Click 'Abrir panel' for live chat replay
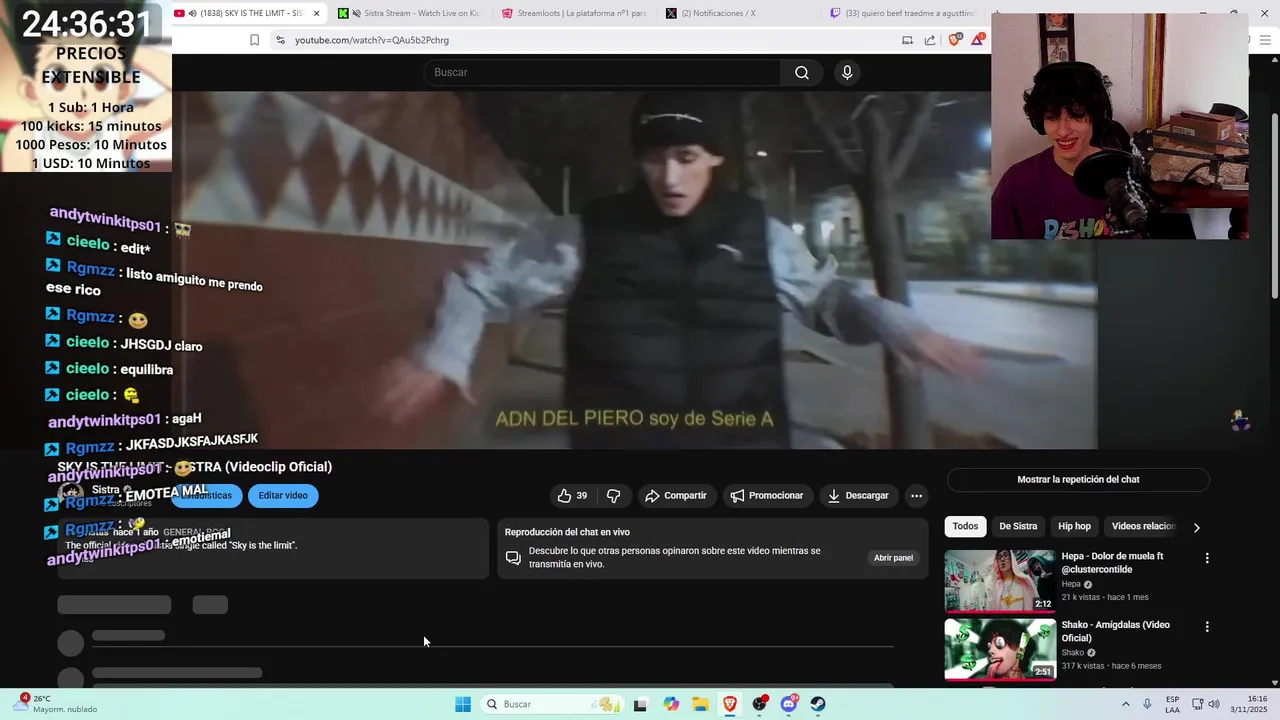Image resolution: width=1280 pixels, height=720 pixels. point(893,558)
